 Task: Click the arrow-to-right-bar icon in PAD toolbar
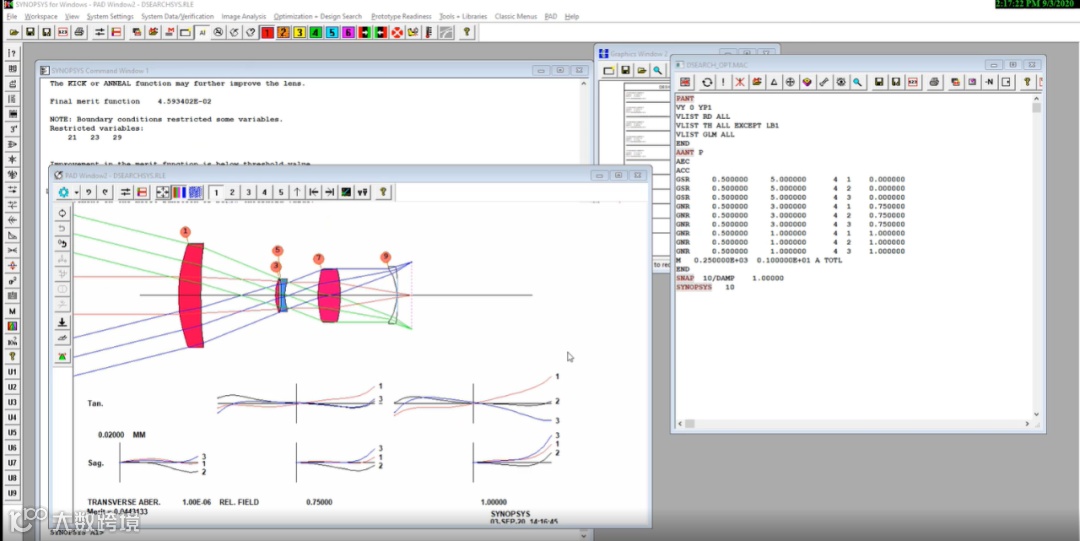pyautogui.click(x=329, y=192)
